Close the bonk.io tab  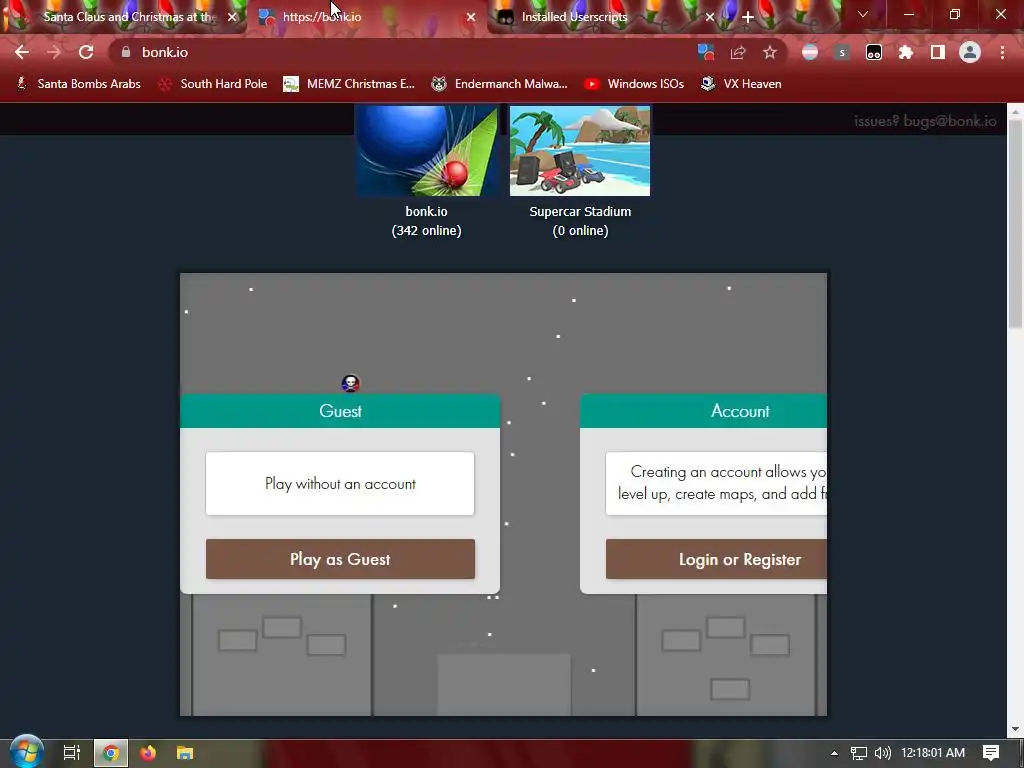coord(471,17)
